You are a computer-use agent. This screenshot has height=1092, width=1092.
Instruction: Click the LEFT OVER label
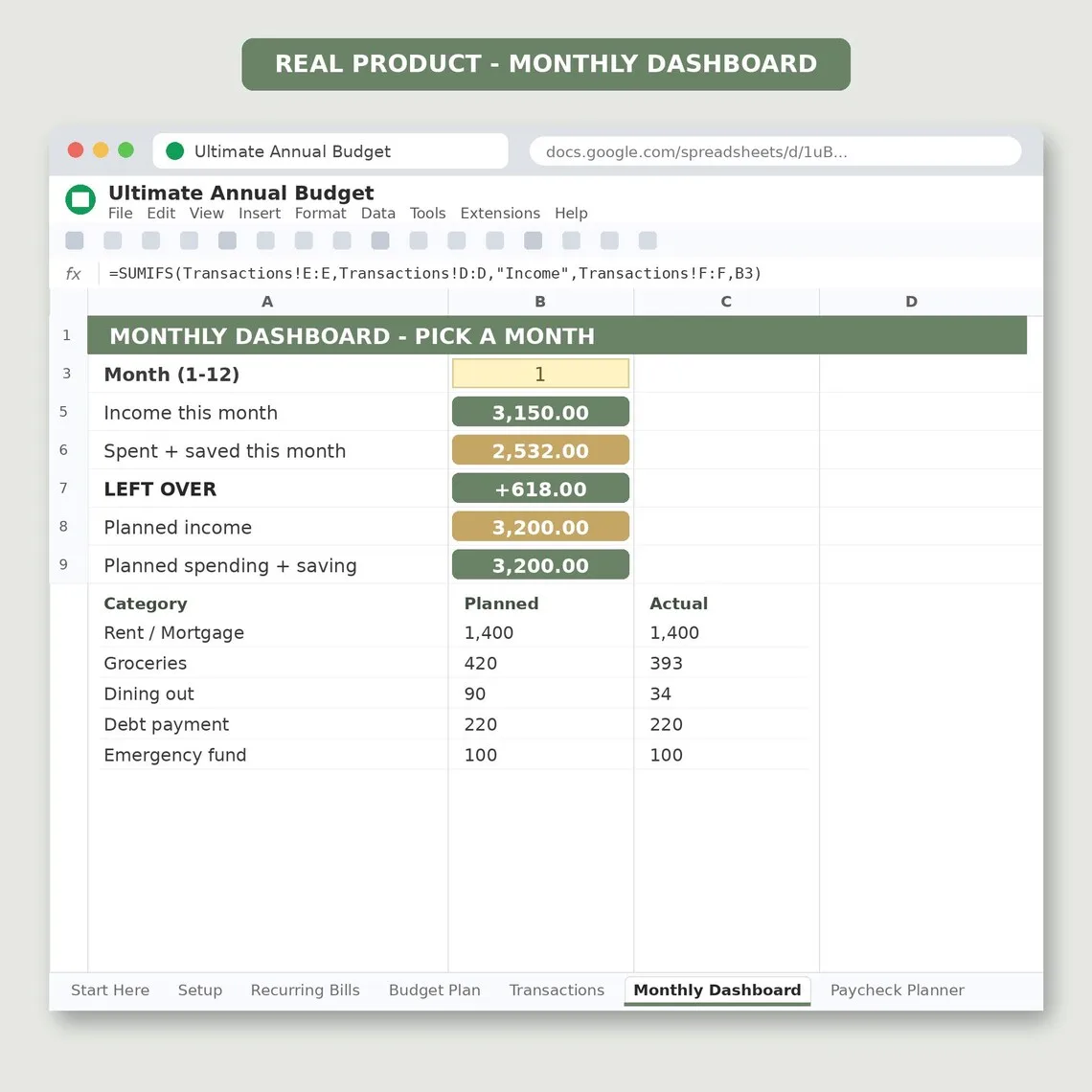[x=160, y=489]
